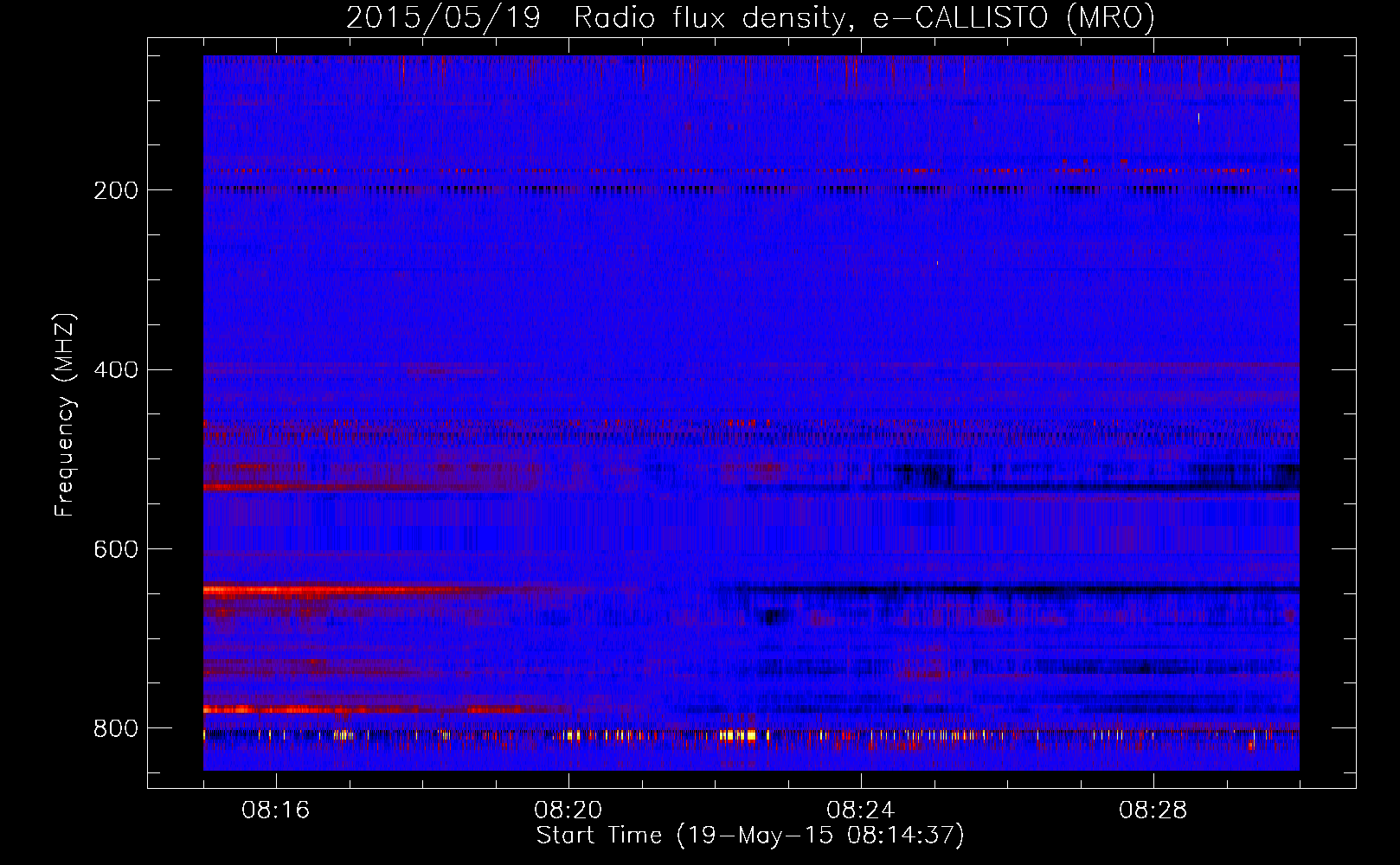Click the 08:28 time tick label
Image resolution: width=1400 pixels, height=865 pixels.
[1153, 811]
